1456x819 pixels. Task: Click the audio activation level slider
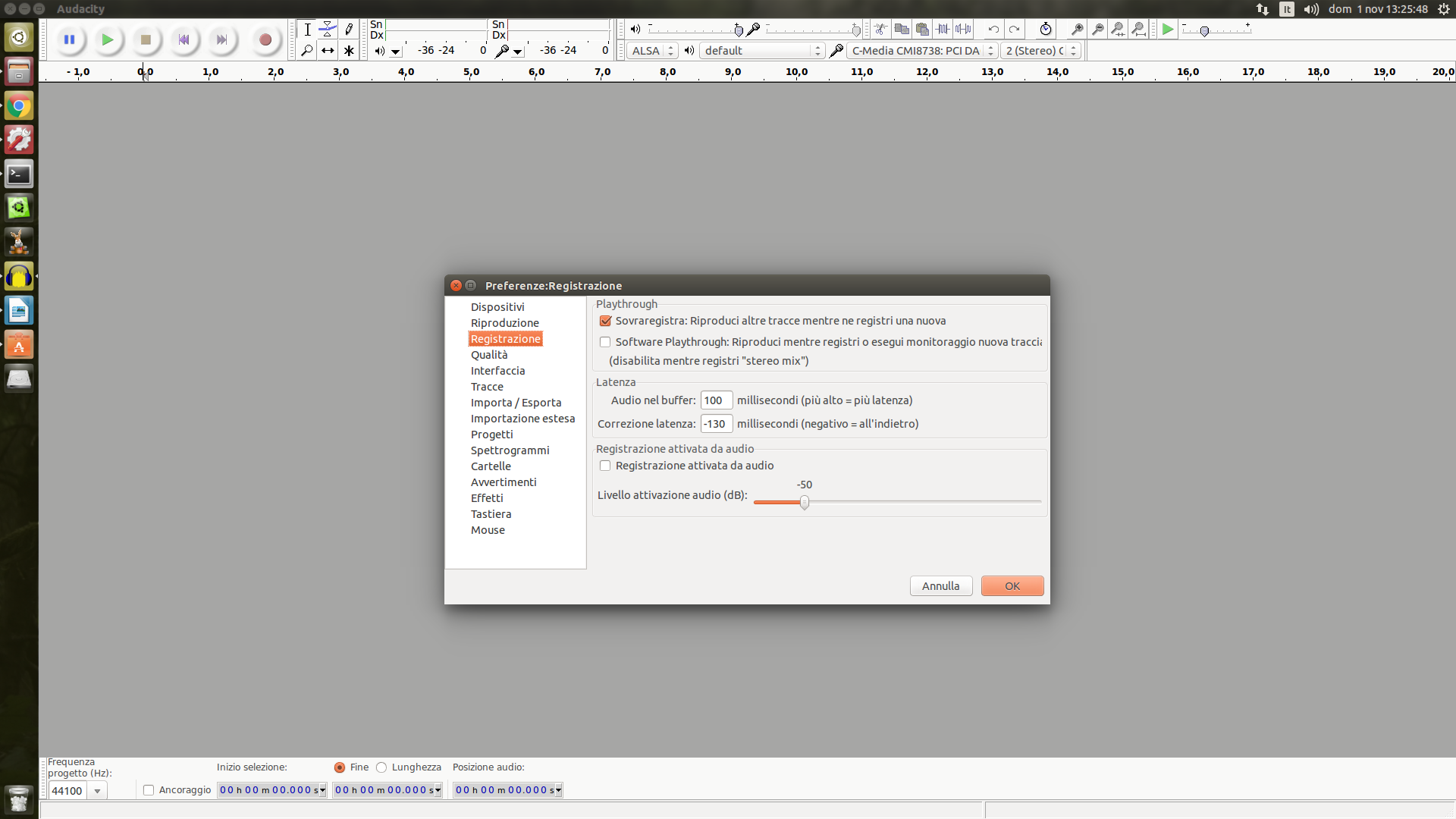click(805, 502)
